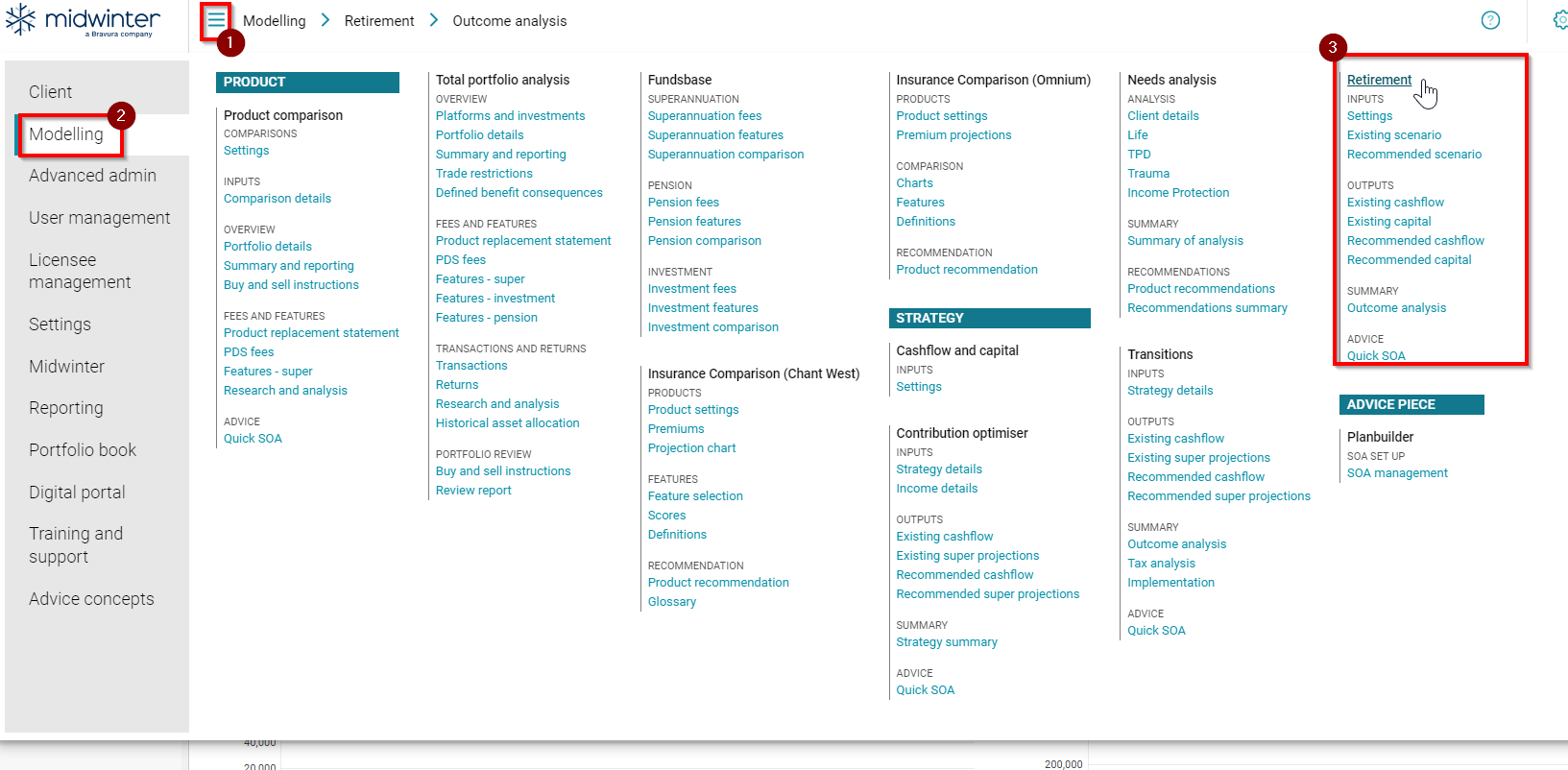Open Projection chart link
Viewport: 1568px width, 770px height.
click(x=692, y=448)
